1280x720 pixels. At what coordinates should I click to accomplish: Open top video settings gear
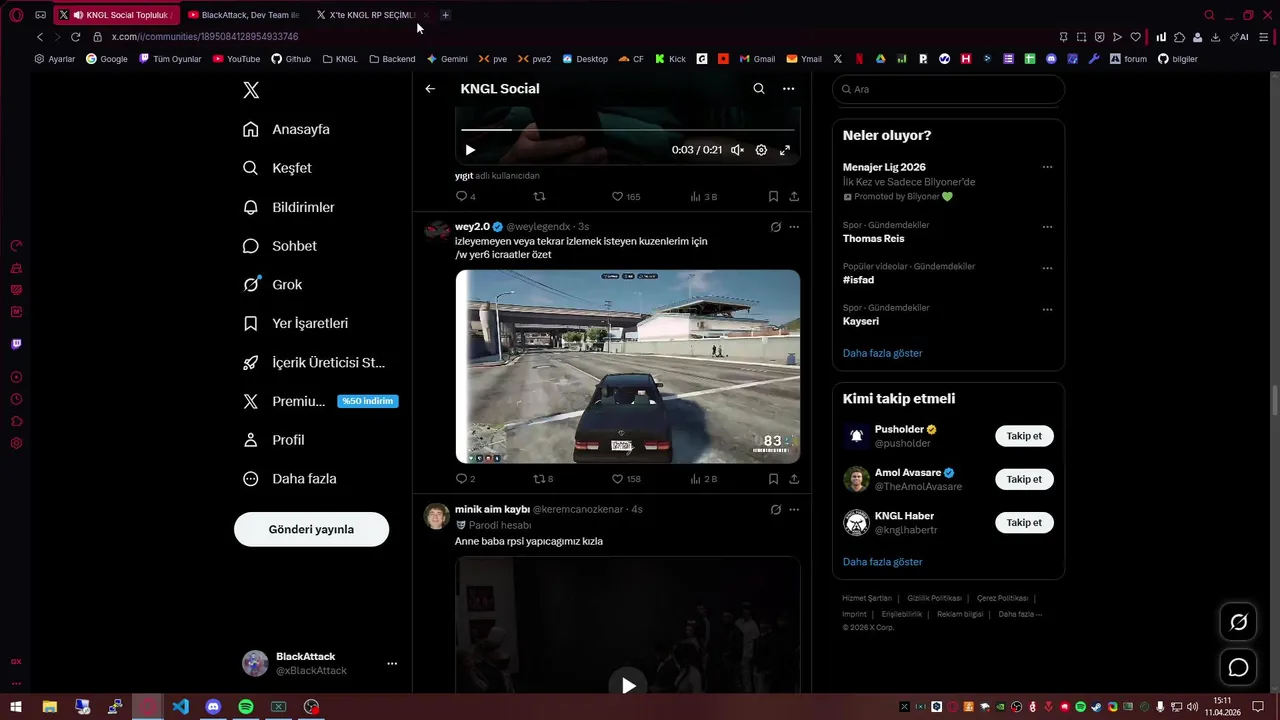[761, 150]
